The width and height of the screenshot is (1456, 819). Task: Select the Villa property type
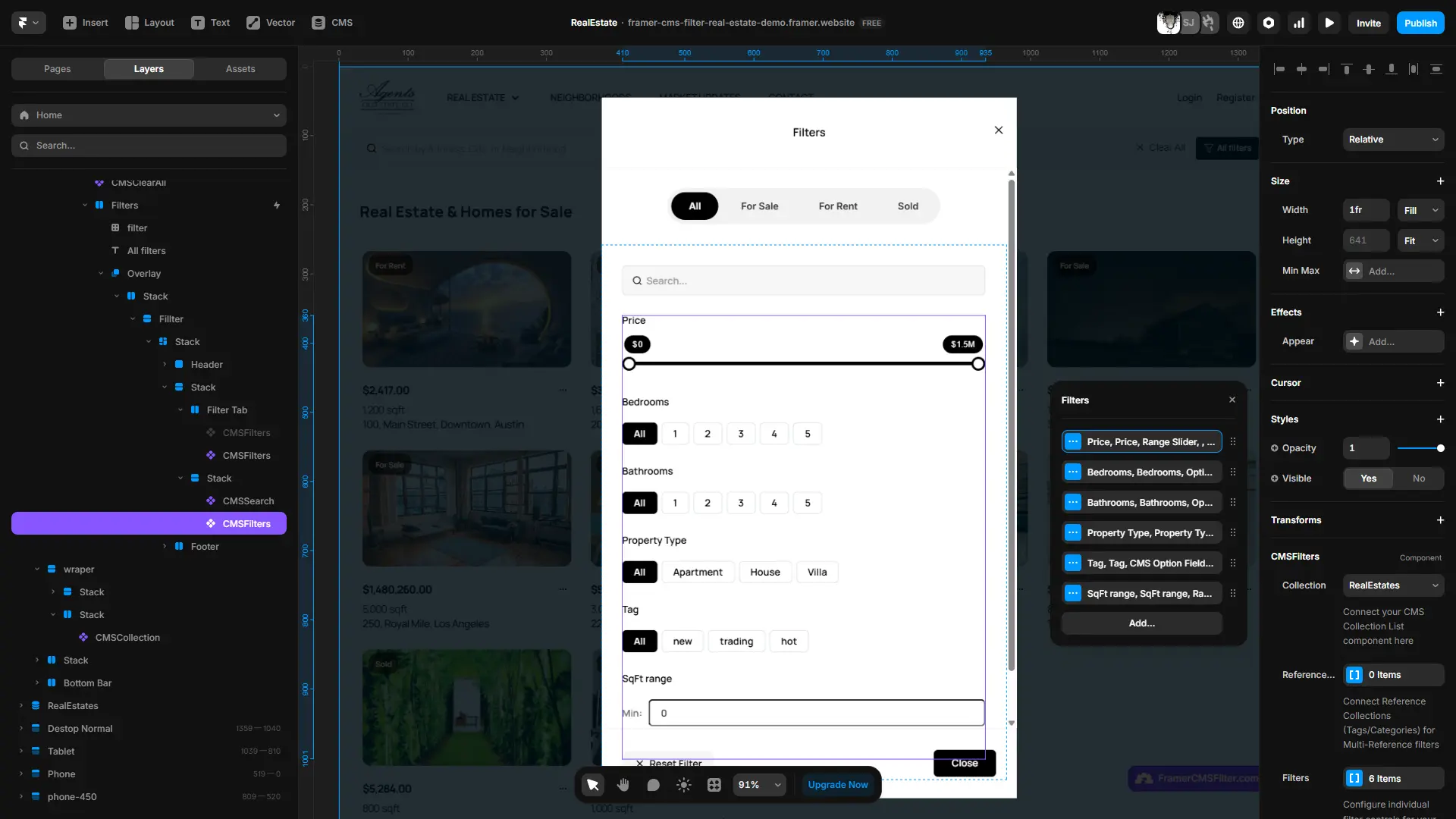817,573
